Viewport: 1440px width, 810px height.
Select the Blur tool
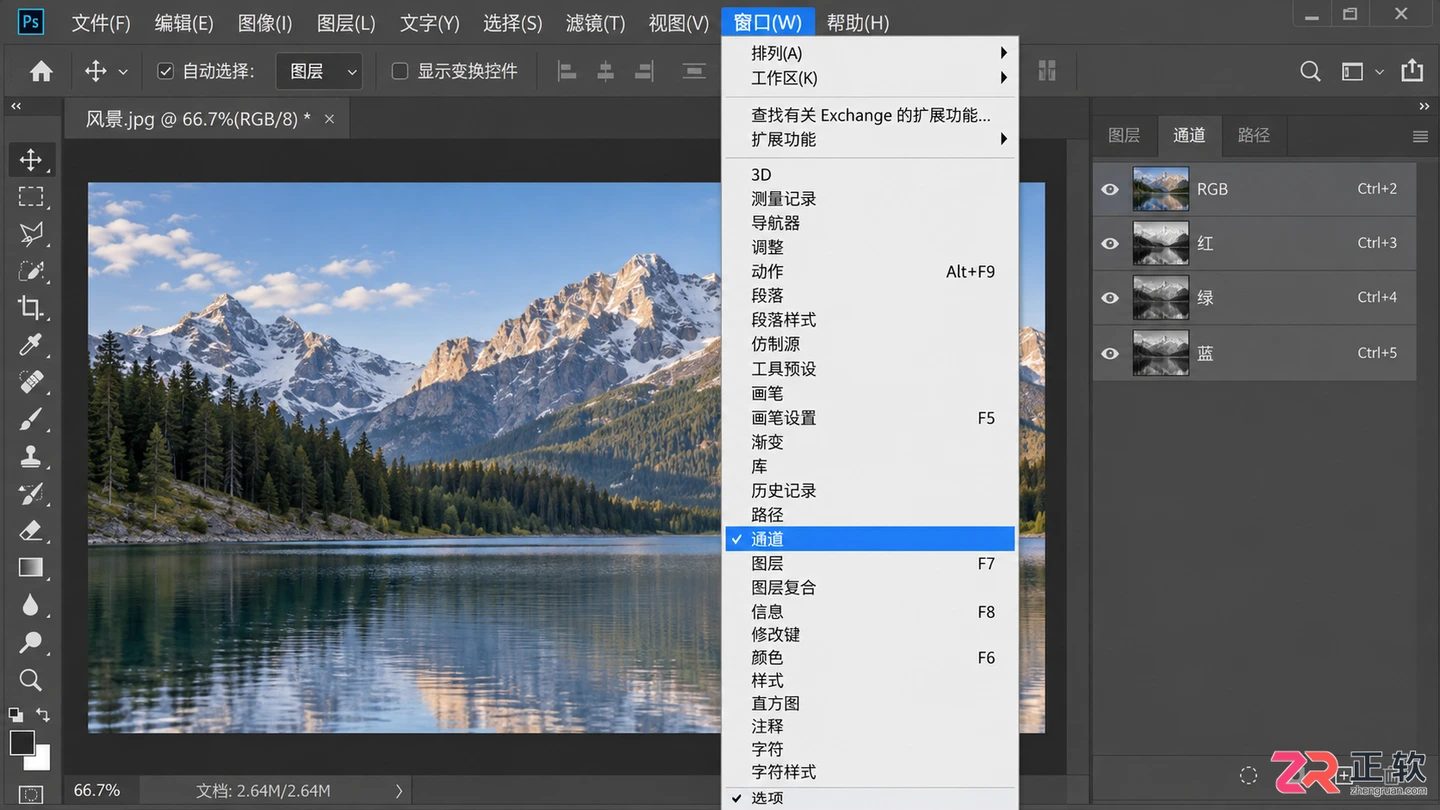pyautogui.click(x=31, y=604)
